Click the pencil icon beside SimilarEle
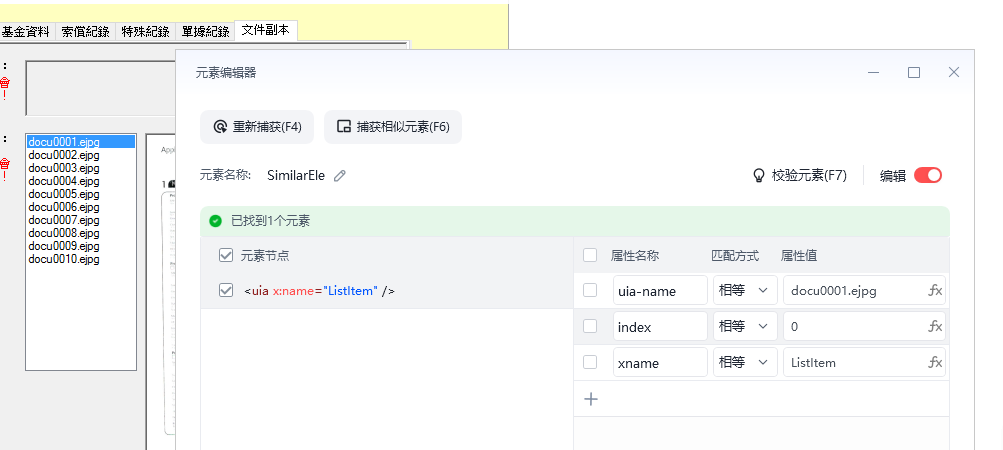 click(340, 175)
